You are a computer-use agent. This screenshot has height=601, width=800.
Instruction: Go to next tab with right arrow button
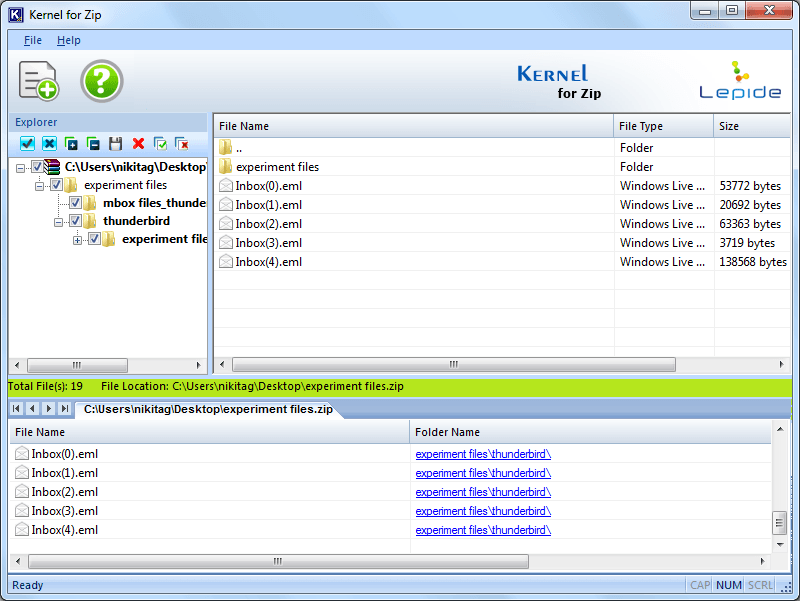pos(48,408)
